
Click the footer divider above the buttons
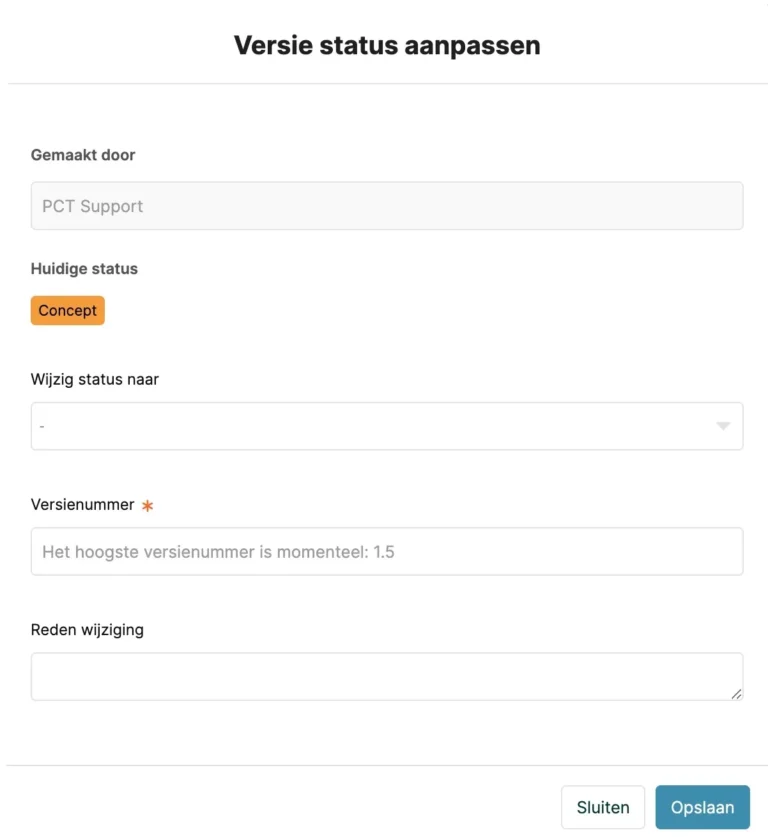coord(386,766)
